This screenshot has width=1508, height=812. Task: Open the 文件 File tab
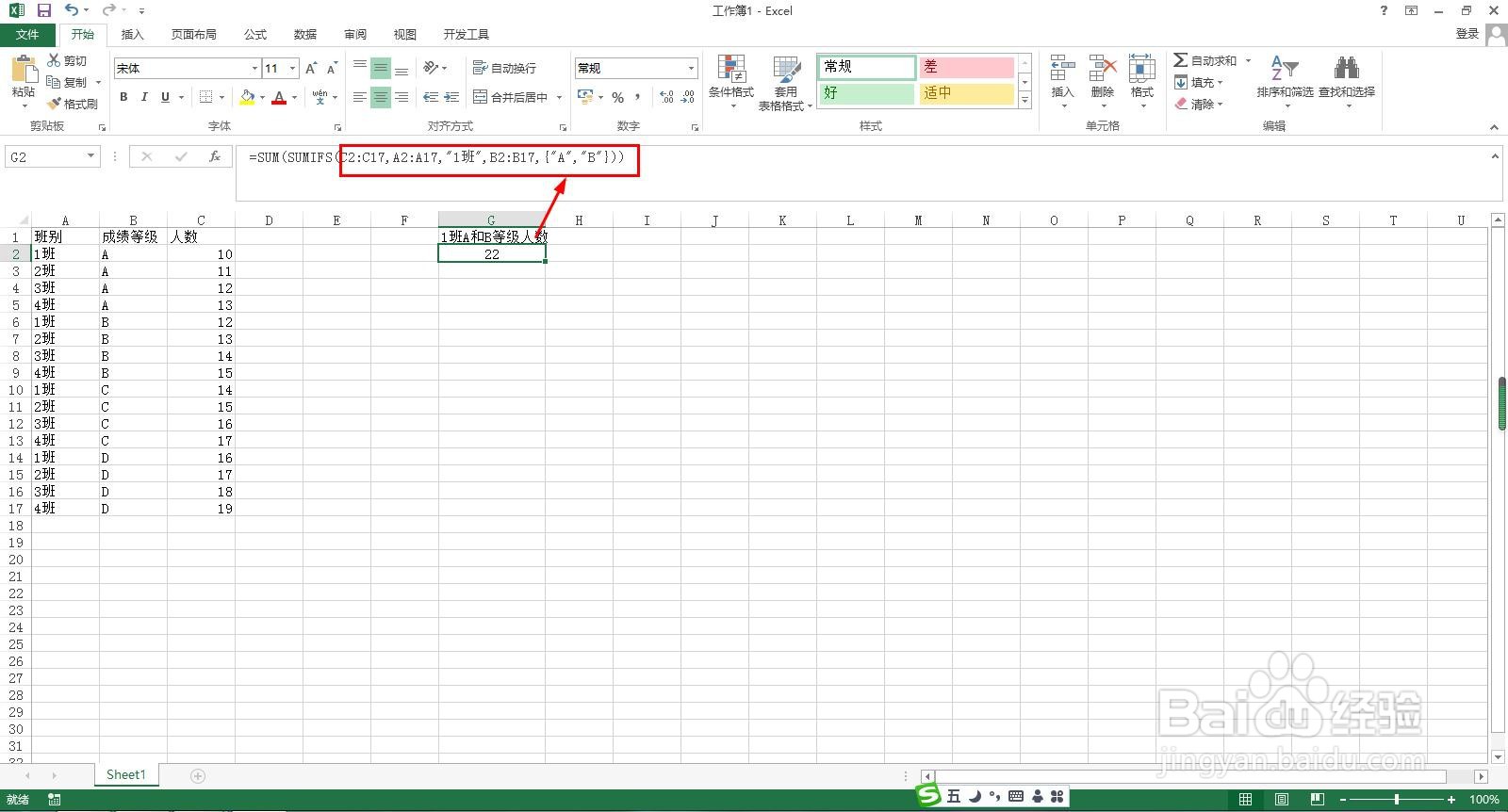(27, 34)
